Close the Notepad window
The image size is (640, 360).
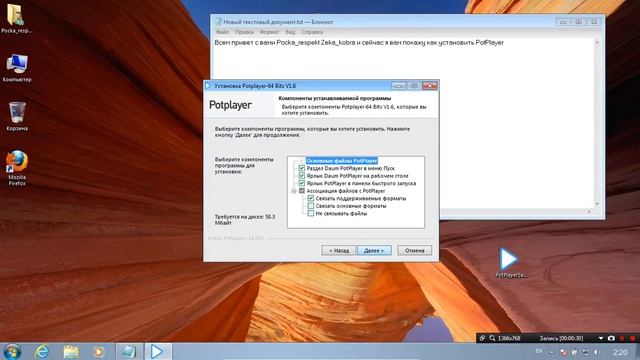pos(594,22)
